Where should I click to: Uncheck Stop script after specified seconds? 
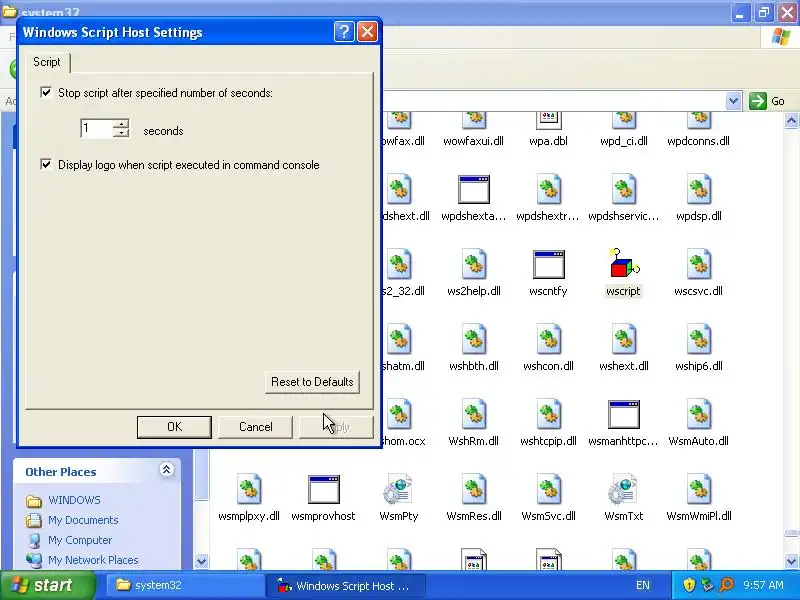tap(46, 92)
